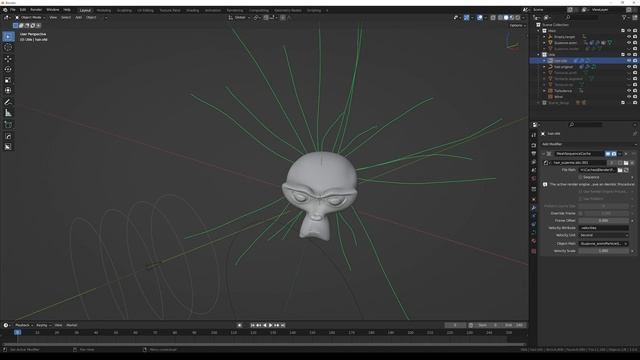Screen dimensions: 640x360
Task: Open the Velocity Unit dropdown
Action: coord(604,236)
